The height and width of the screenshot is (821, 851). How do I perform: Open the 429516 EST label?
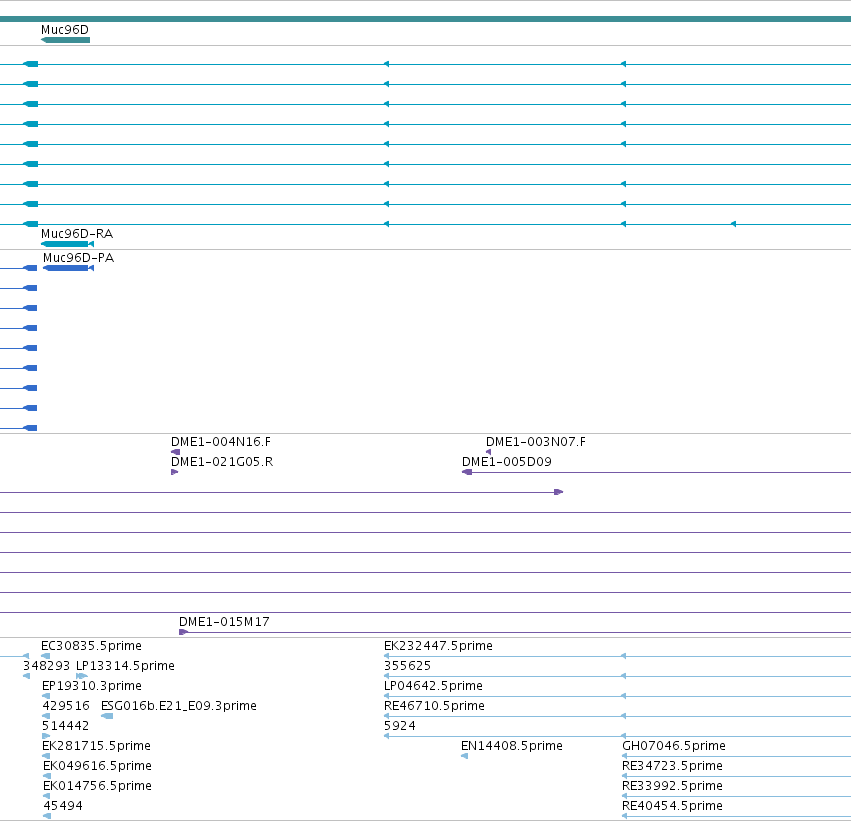pyautogui.click(x=66, y=706)
